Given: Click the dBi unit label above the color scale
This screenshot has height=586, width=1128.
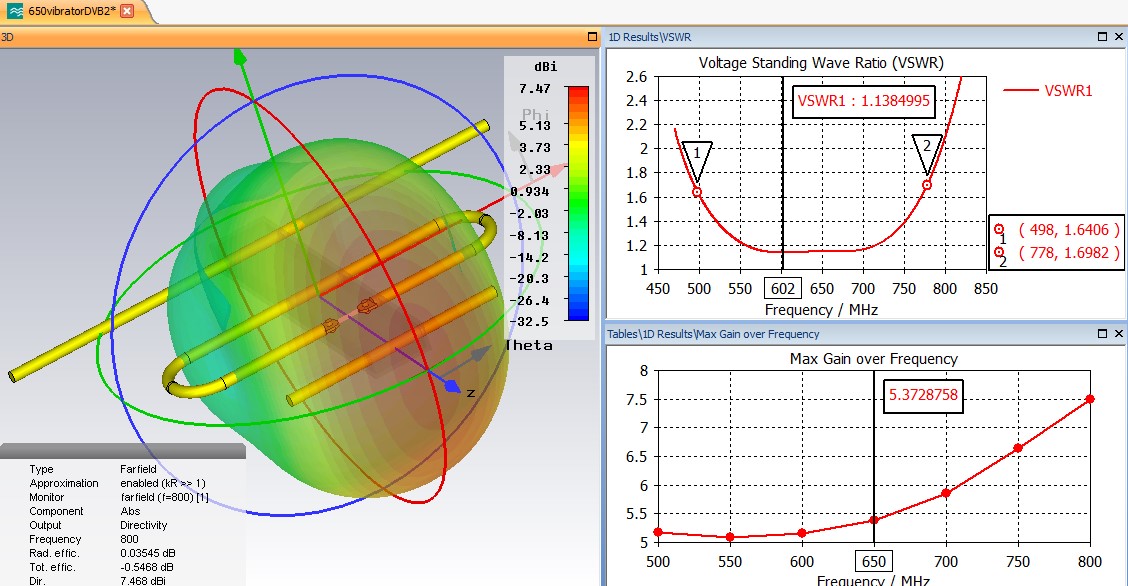Looking at the screenshot, I should pyautogui.click(x=545, y=66).
